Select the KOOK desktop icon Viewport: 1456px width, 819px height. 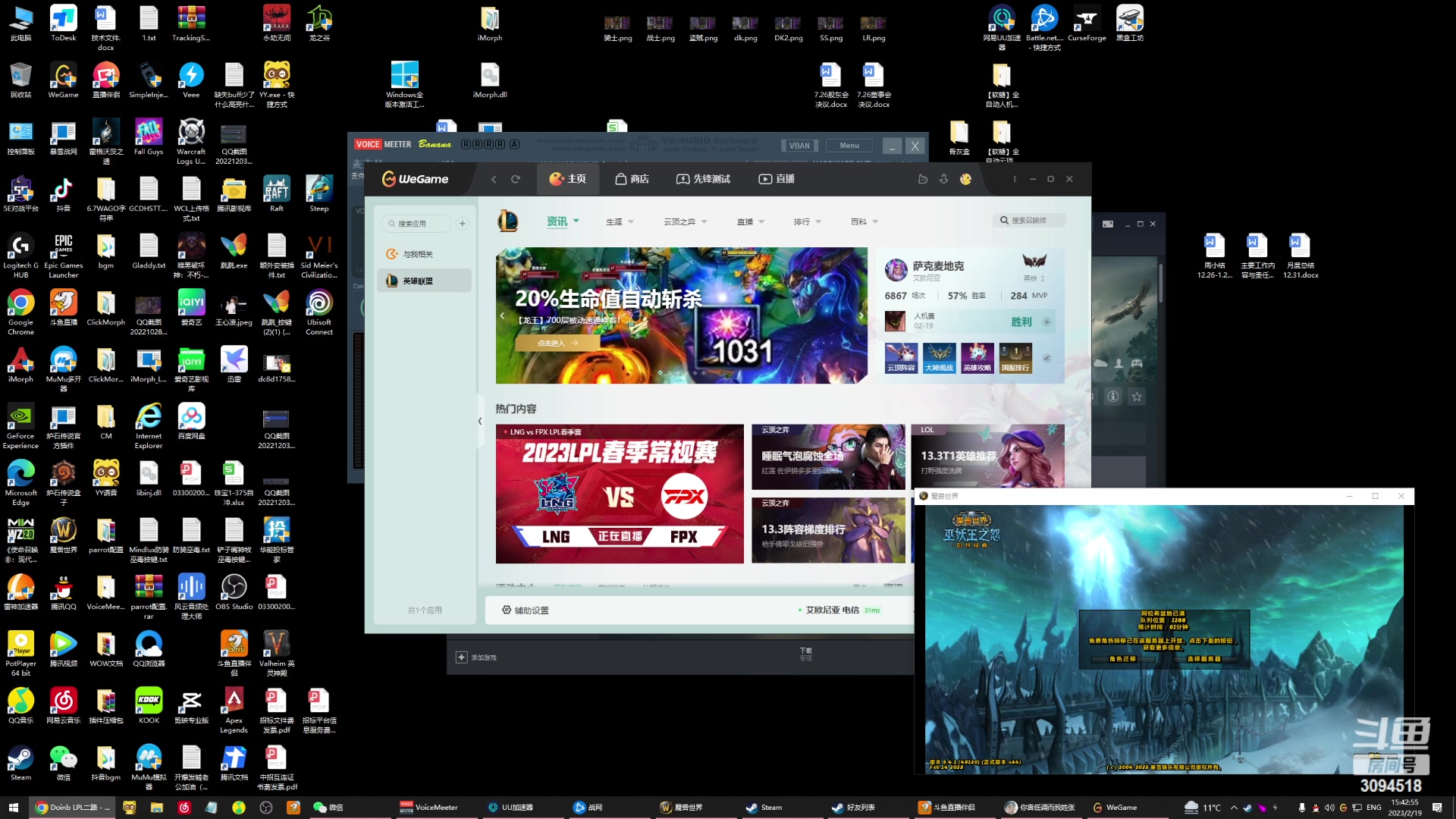tap(149, 706)
